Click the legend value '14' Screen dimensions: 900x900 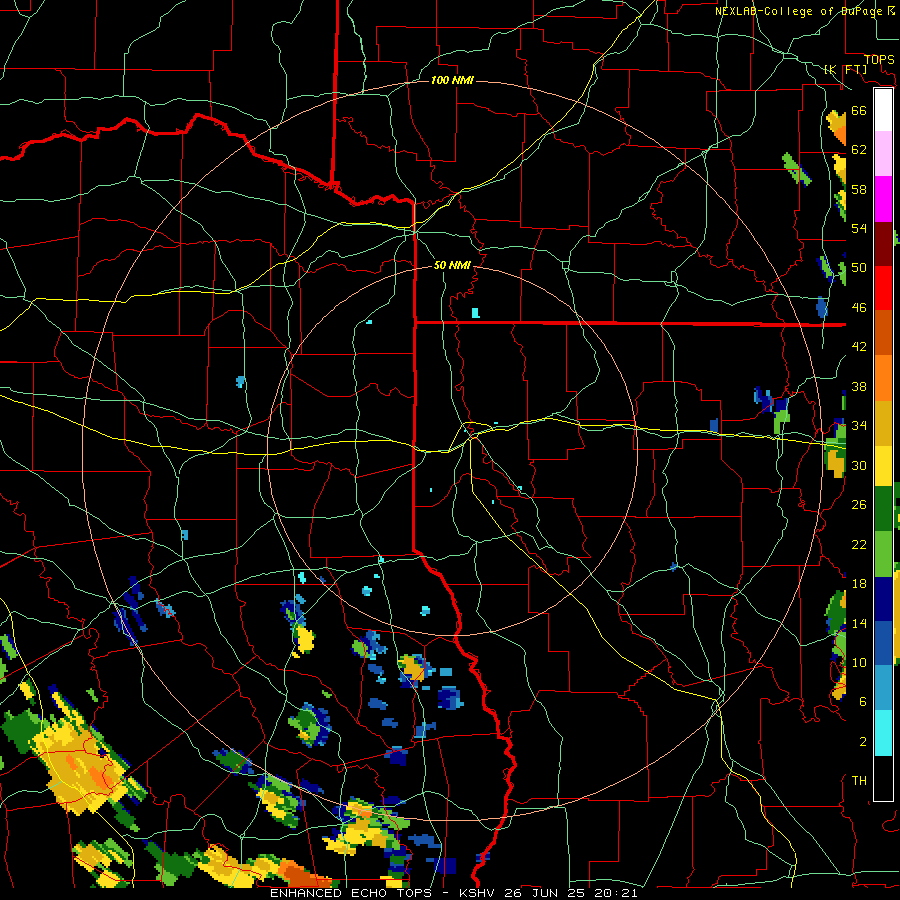pyautogui.click(x=859, y=624)
